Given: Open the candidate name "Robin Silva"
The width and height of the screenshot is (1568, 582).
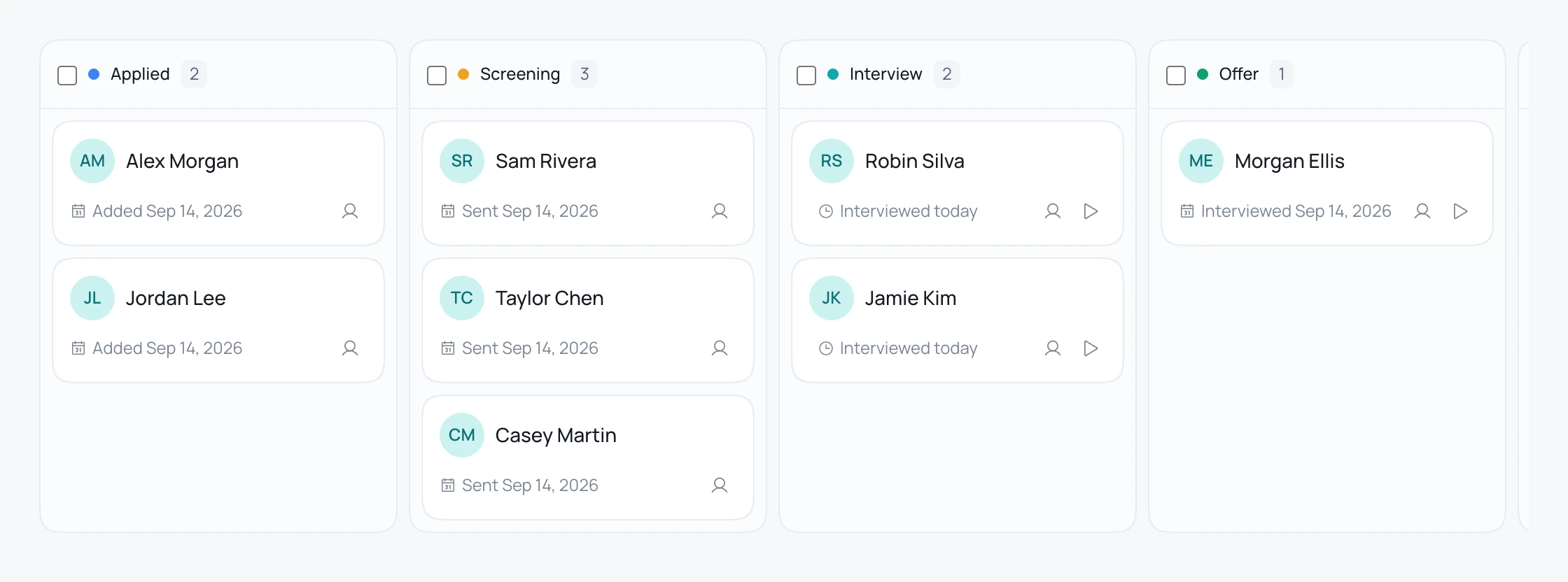Looking at the screenshot, I should [915, 162].
